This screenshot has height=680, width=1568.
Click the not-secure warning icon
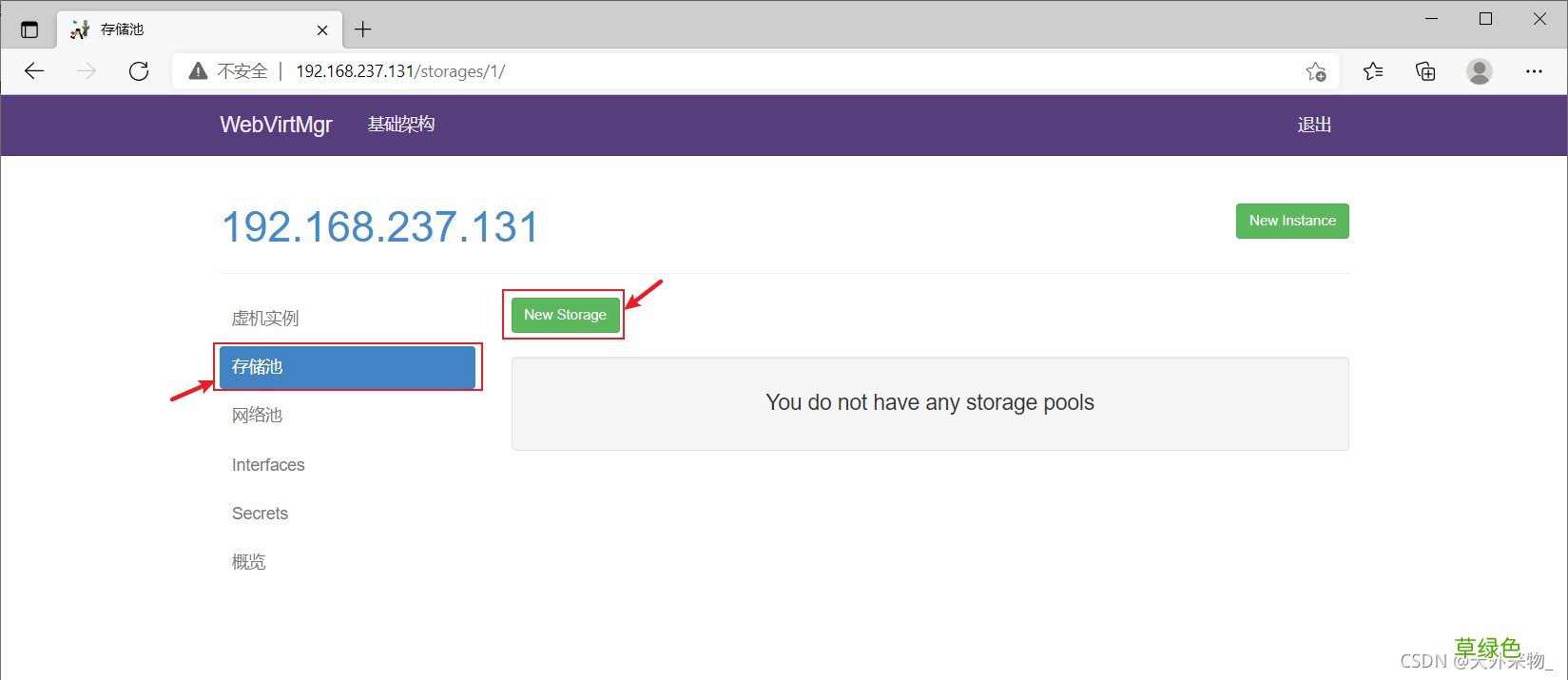pyautogui.click(x=198, y=71)
